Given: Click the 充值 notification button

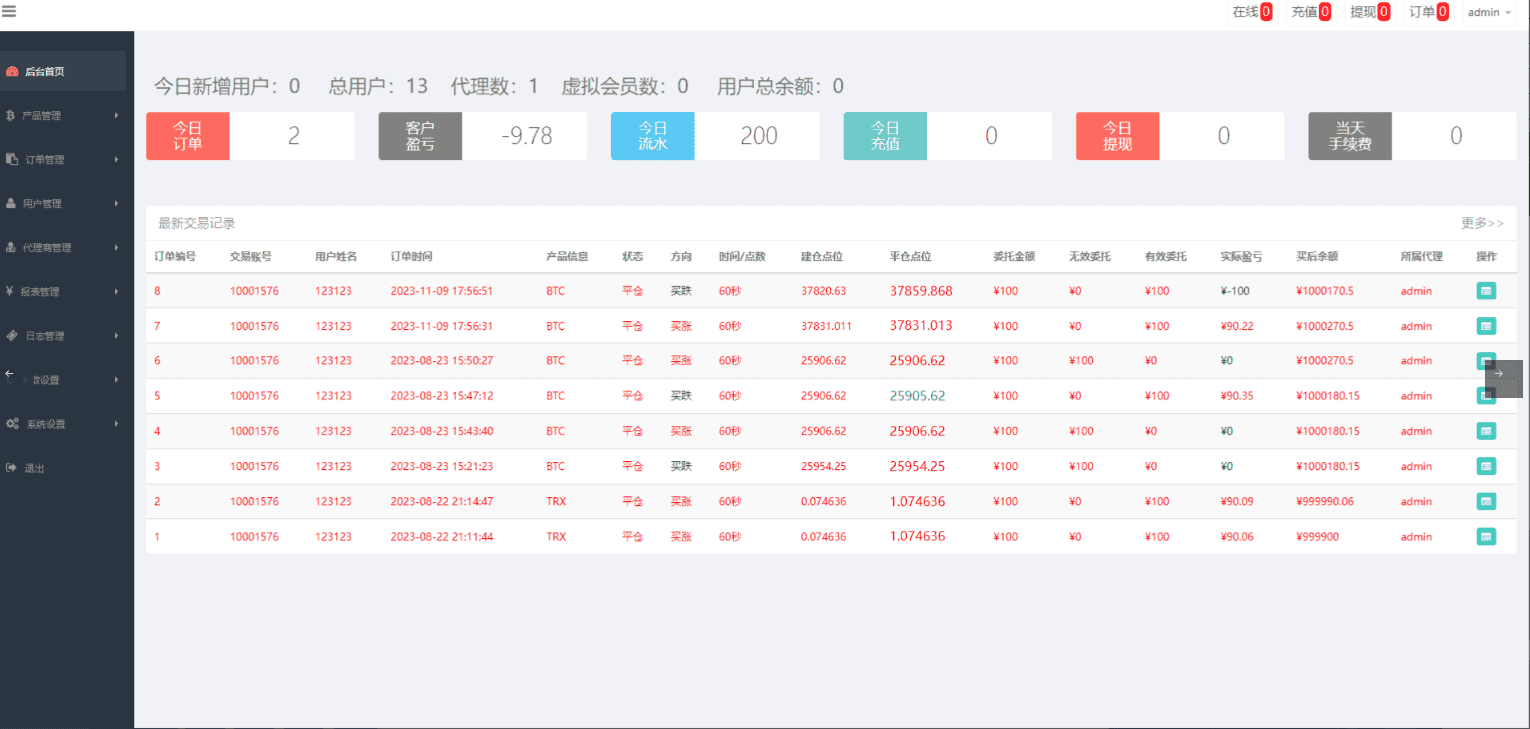Looking at the screenshot, I should pos(1310,13).
